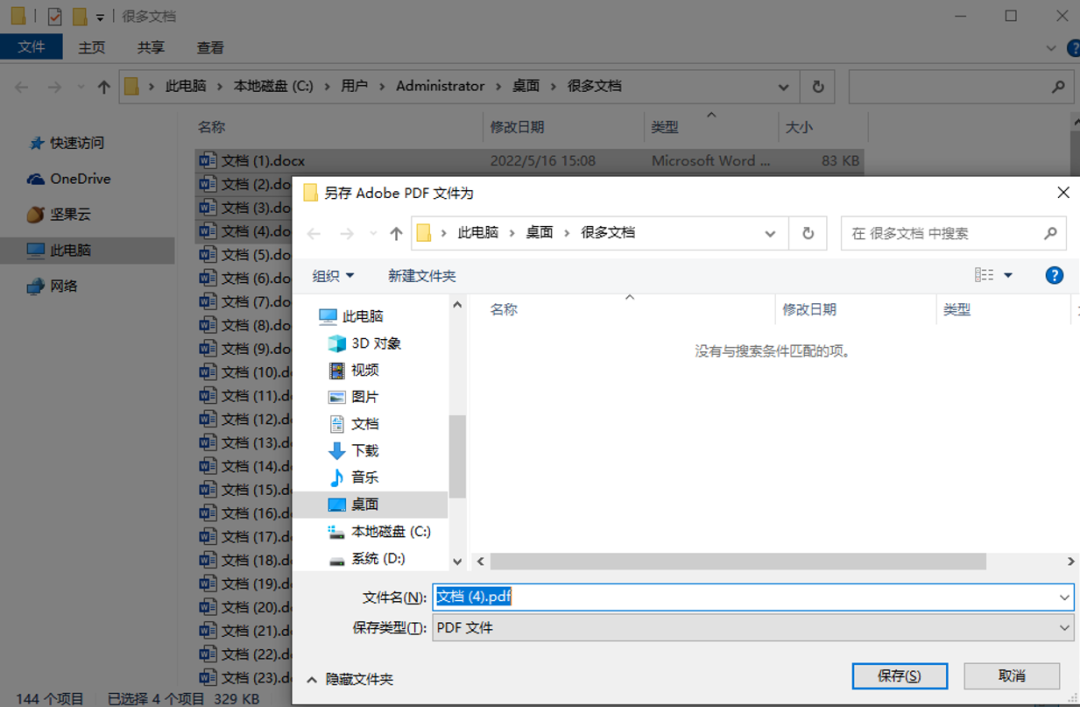Expand the 文件名 history dropdown arrow
Image resolution: width=1080 pixels, height=707 pixels.
(x=1064, y=597)
